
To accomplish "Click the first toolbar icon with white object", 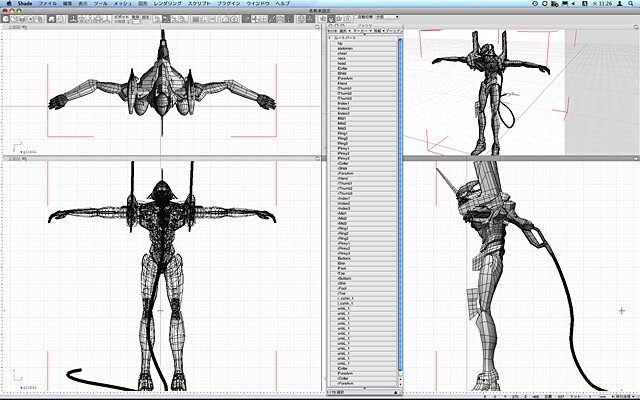I will tap(6, 19).
